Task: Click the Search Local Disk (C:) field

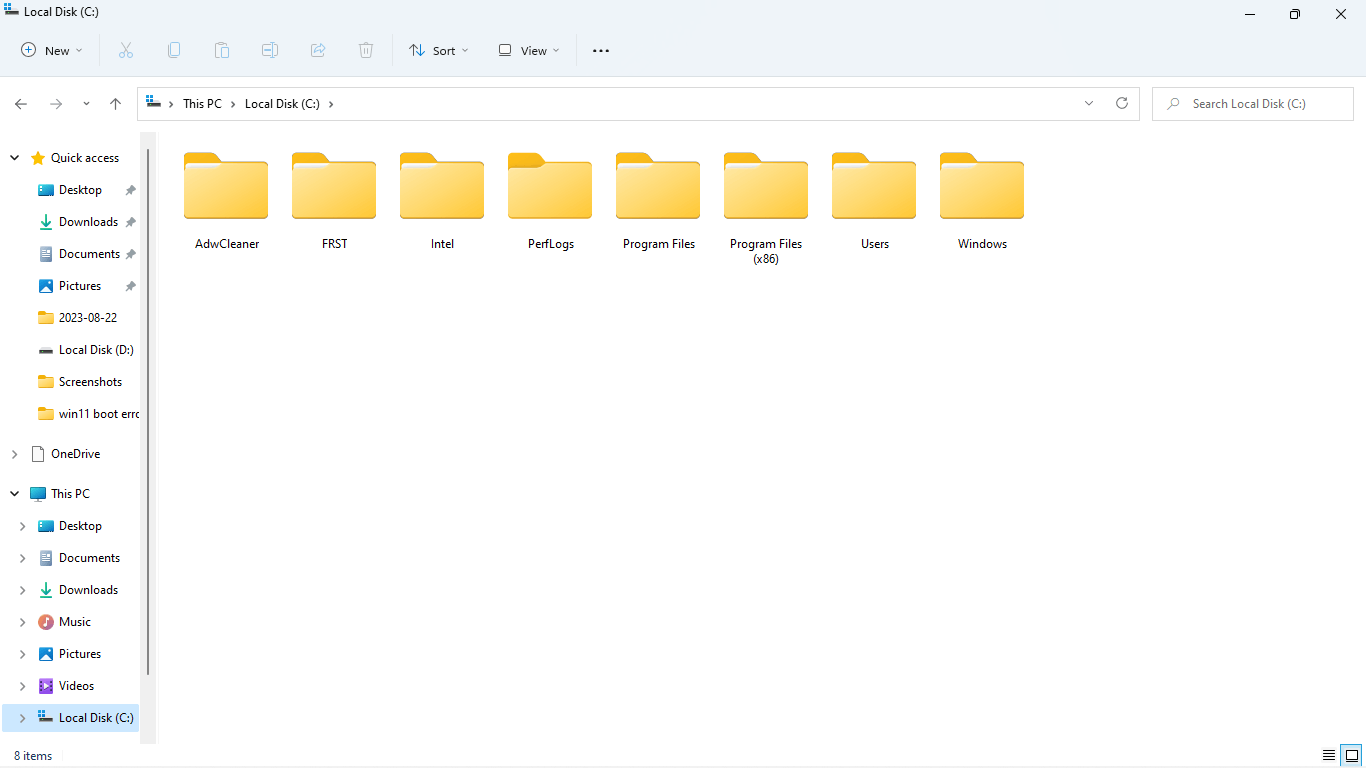Action: (x=1255, y=104)
